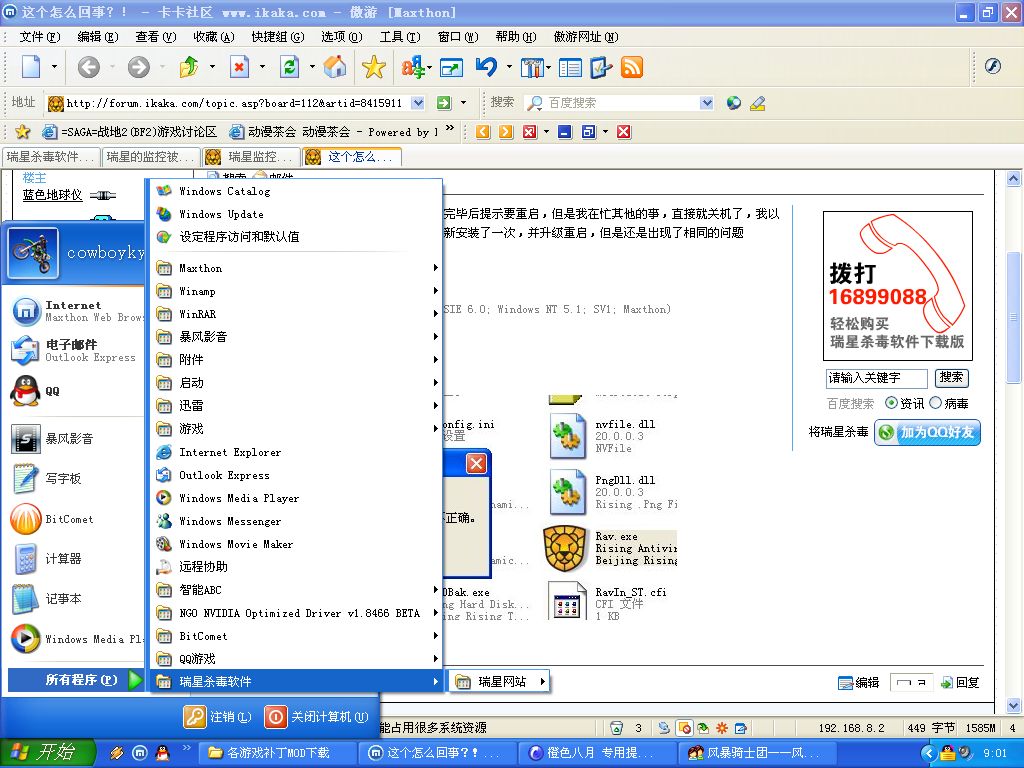Screen dimensions: 1024x768
Task: Click the 注销 log off button
Action: pyautogui.click(x=217, y=716)
